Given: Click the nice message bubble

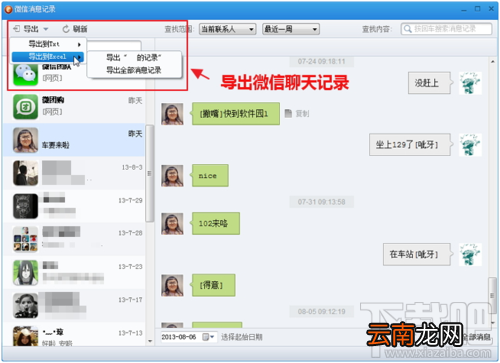Looking at the screenshot, I should click(x=209, y=175).
